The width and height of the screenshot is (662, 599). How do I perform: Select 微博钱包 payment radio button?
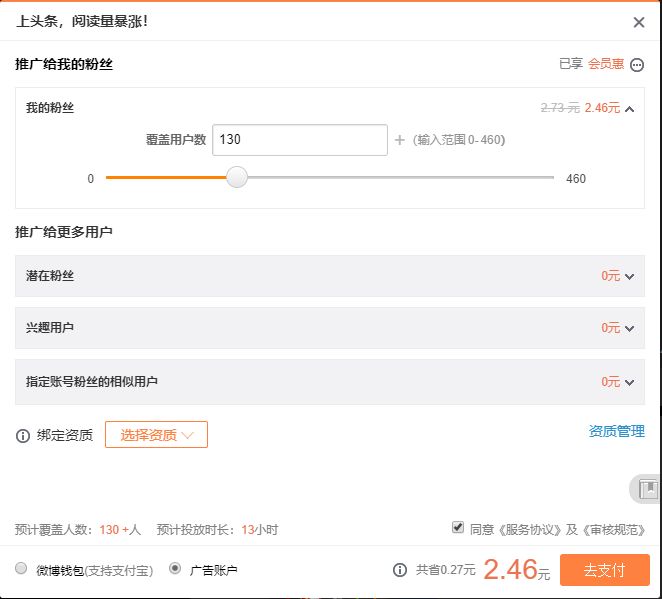coord(21,568)
